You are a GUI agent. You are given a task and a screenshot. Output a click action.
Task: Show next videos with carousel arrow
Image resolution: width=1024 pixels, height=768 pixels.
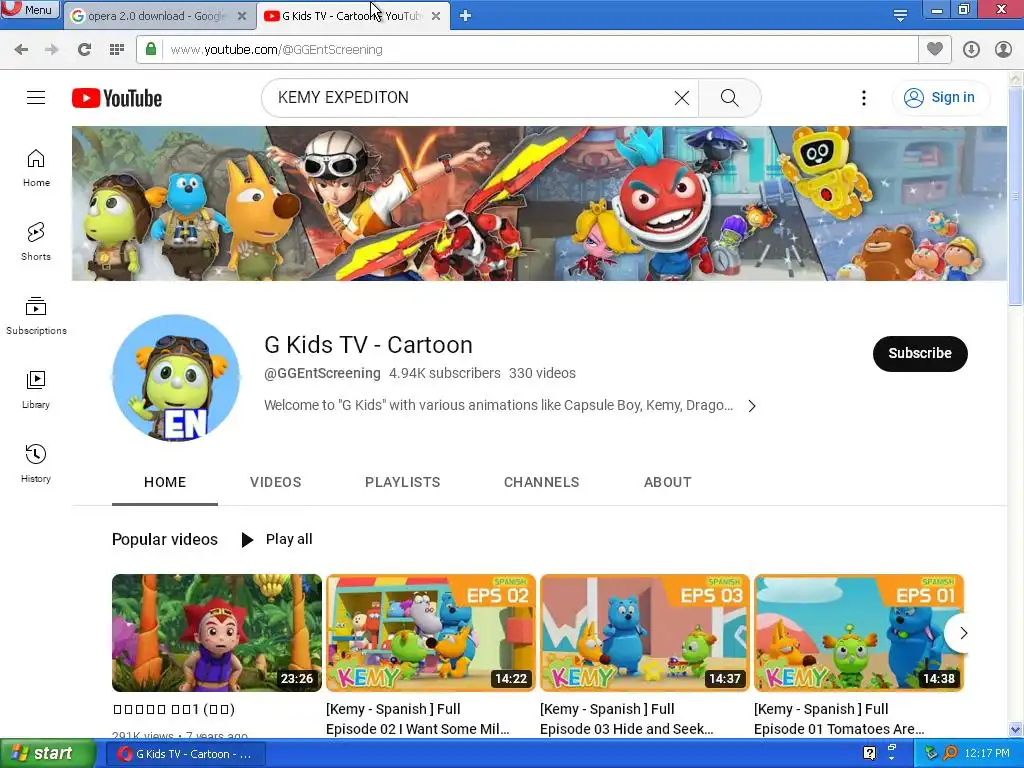pyautogui.click(x=963, y=633)
